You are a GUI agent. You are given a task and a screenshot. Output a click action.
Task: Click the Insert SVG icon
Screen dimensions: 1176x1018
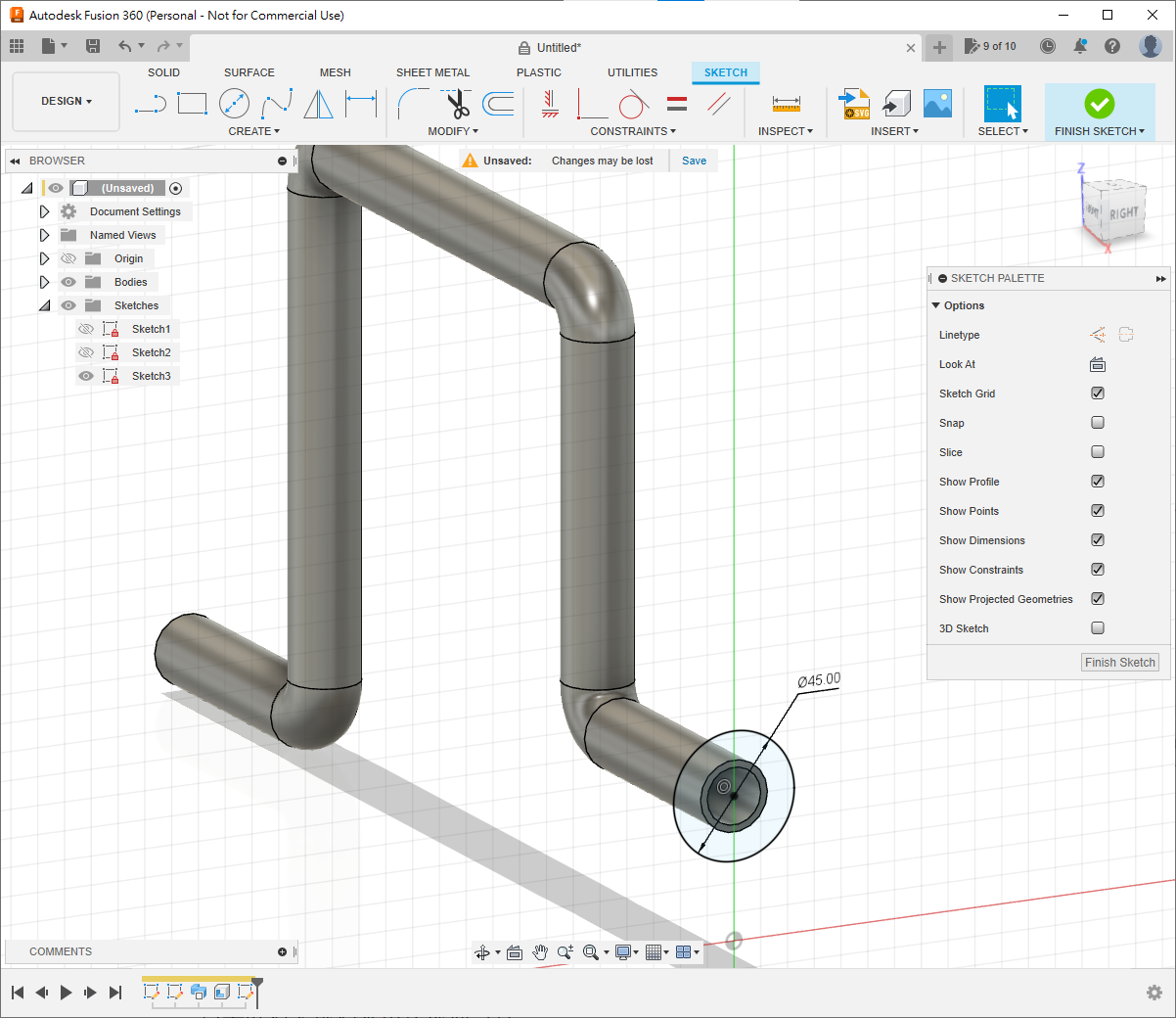coord(854,104)
